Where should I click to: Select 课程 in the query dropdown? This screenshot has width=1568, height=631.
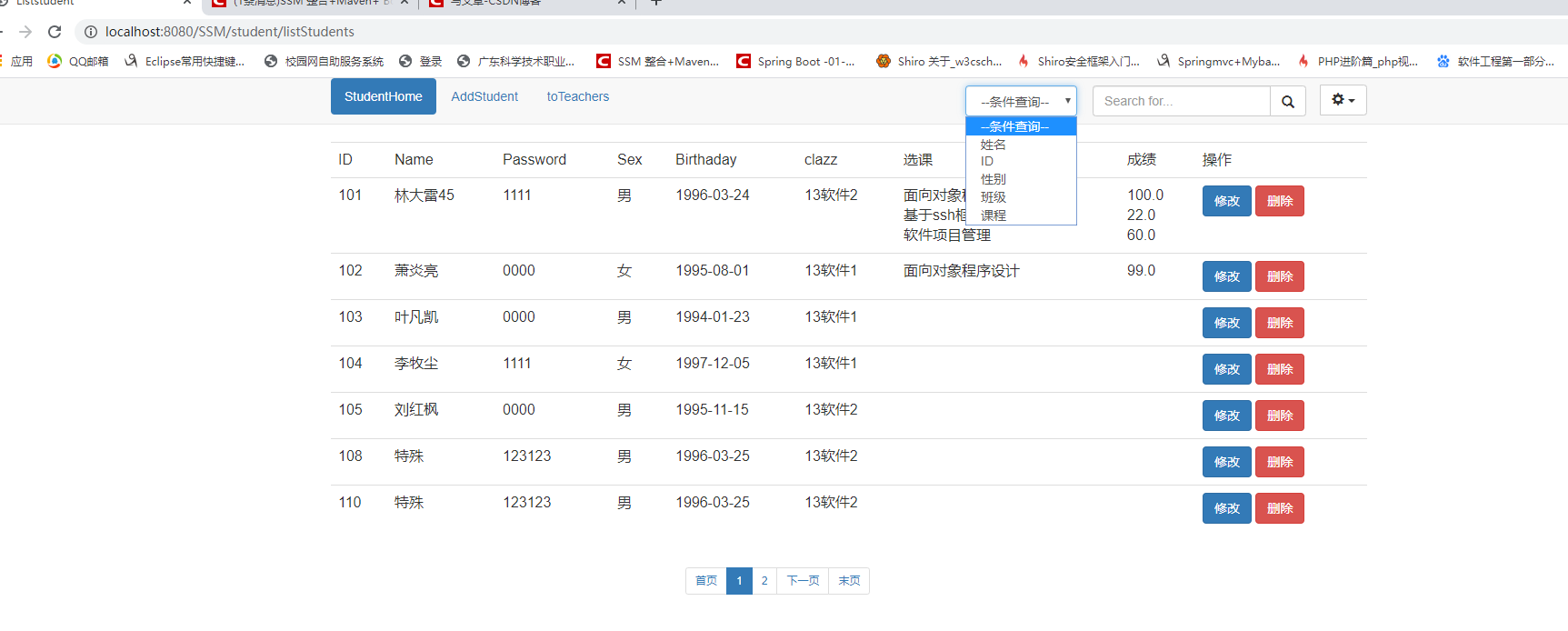coord(1021,215)
